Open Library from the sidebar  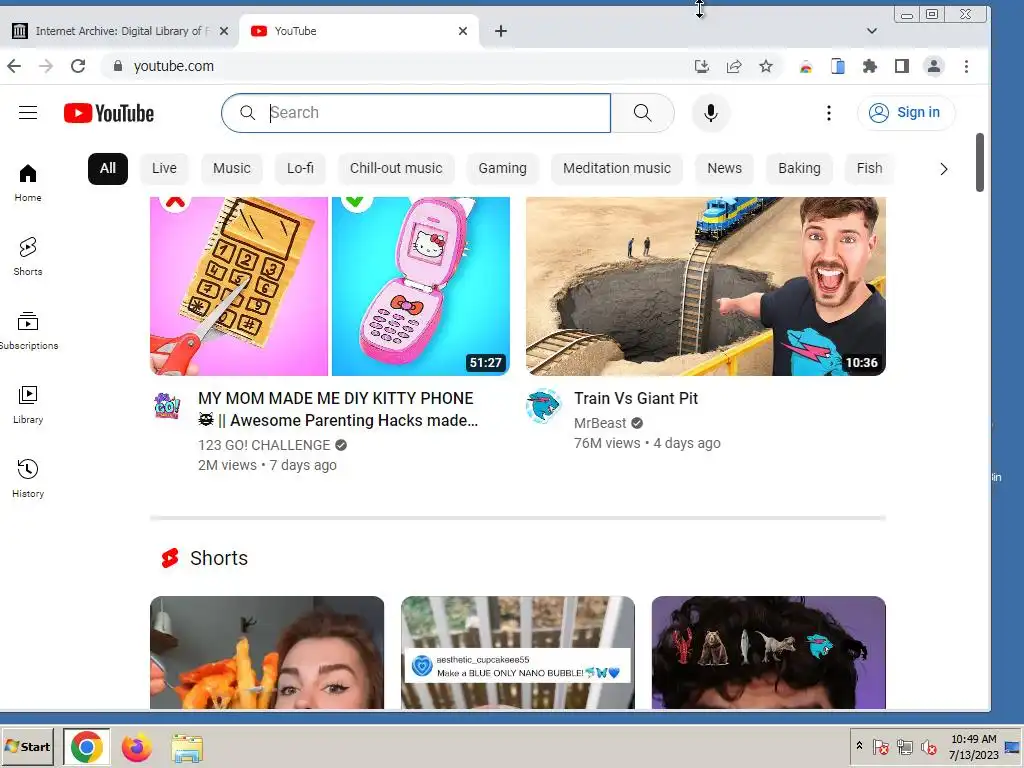(x=28, y=405)
